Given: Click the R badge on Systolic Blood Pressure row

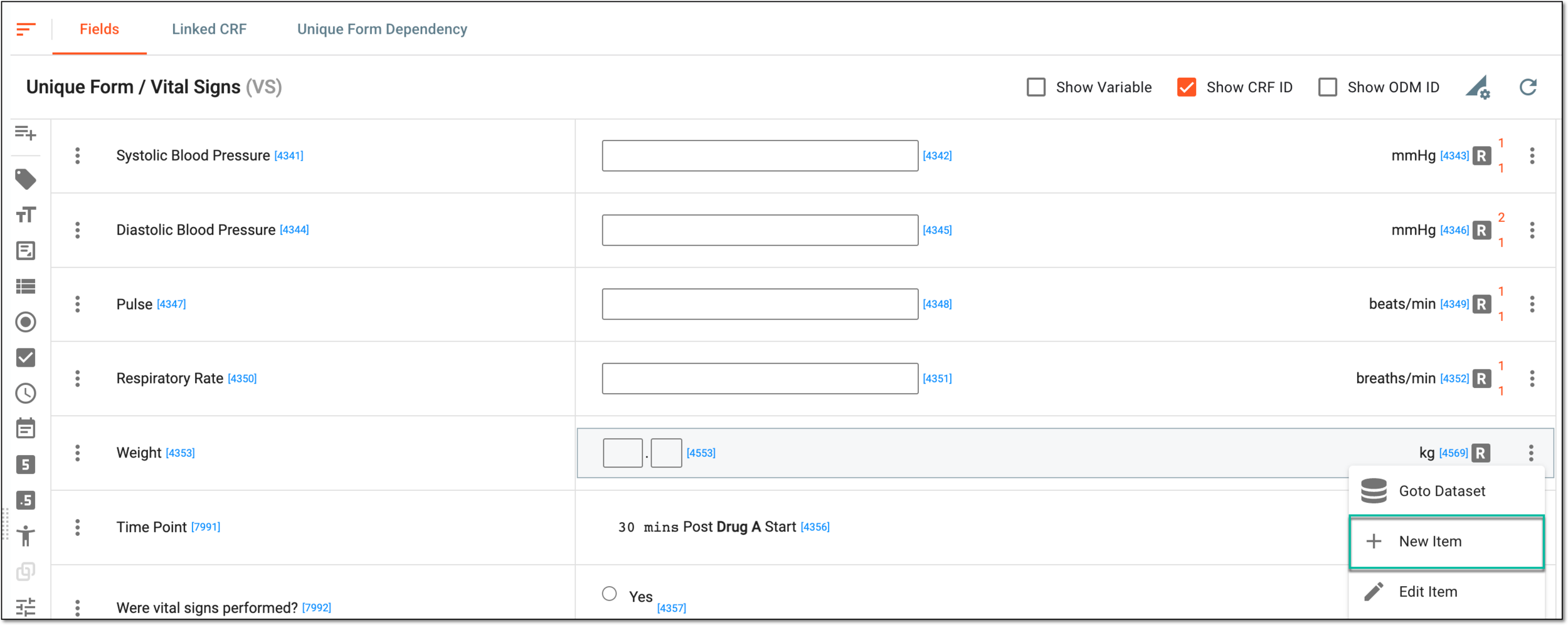Looking at the screenshot, I should tap(1482, 155).
